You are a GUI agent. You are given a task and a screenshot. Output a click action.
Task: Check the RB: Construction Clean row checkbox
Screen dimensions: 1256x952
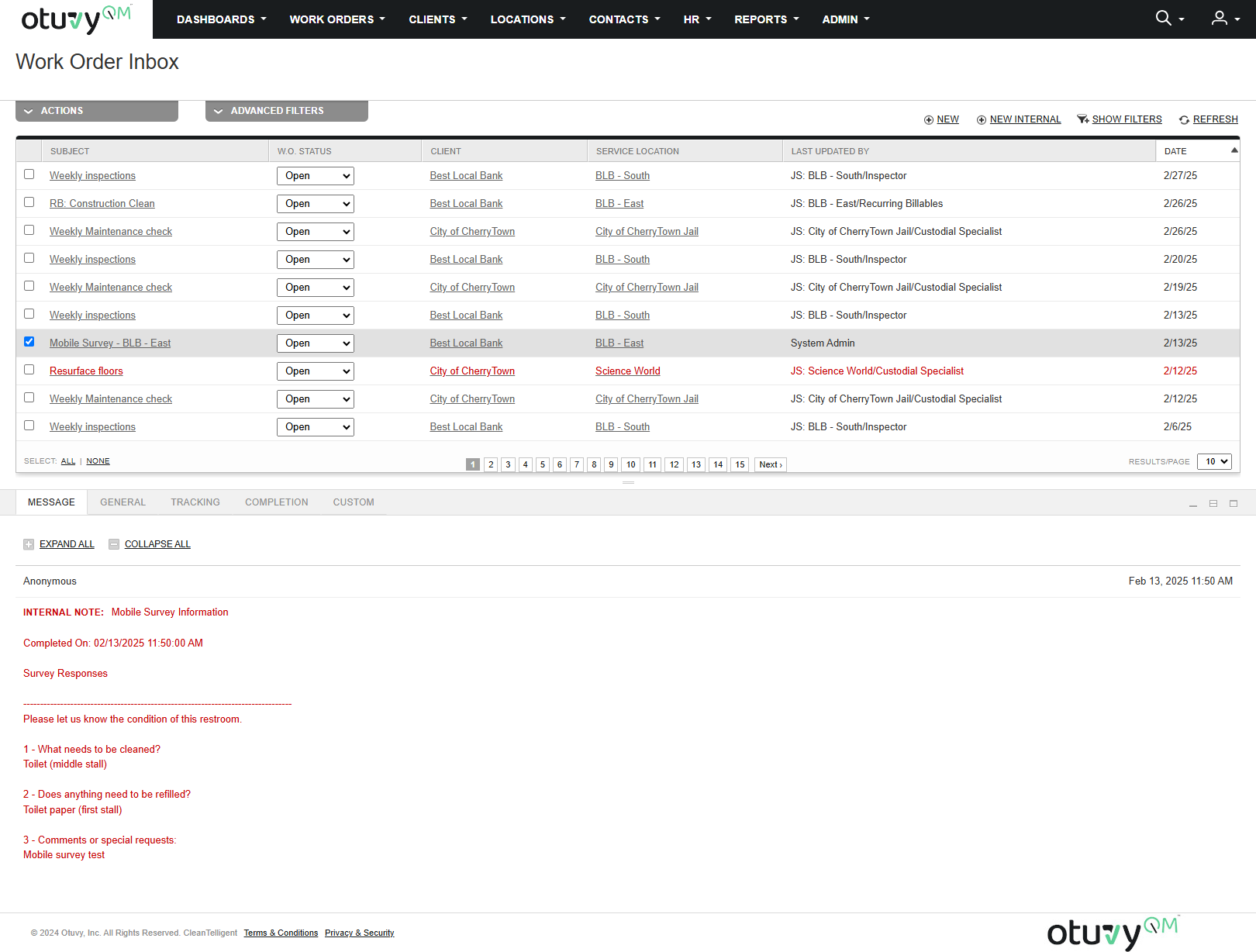click(29, 202)
